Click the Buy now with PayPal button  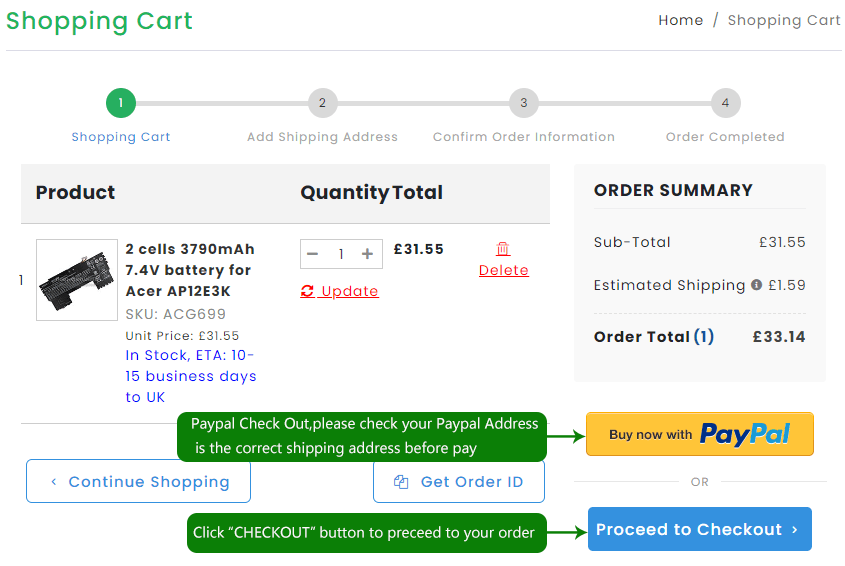[699, 434]
